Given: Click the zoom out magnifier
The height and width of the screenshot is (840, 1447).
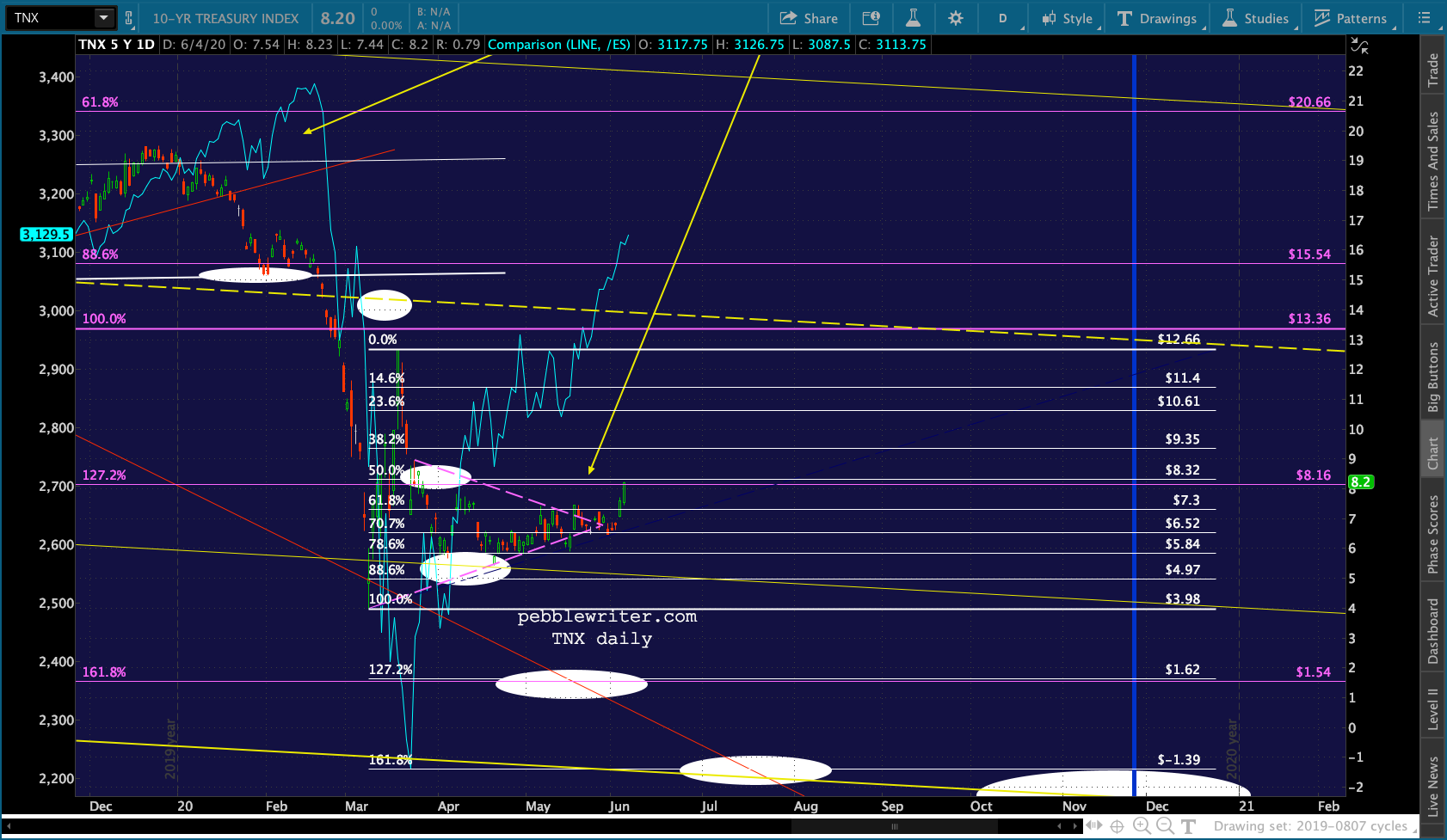Looking at the screenshot, I should 1164,826.
